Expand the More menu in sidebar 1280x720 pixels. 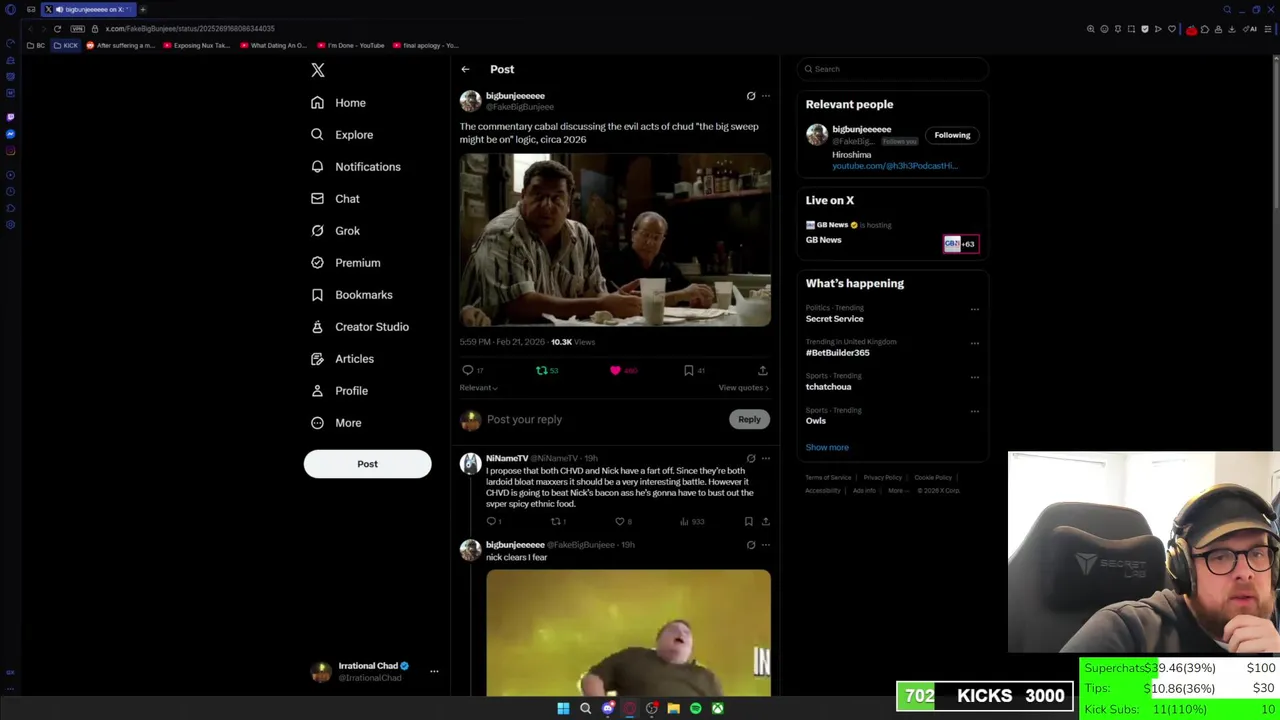(336, 423)
